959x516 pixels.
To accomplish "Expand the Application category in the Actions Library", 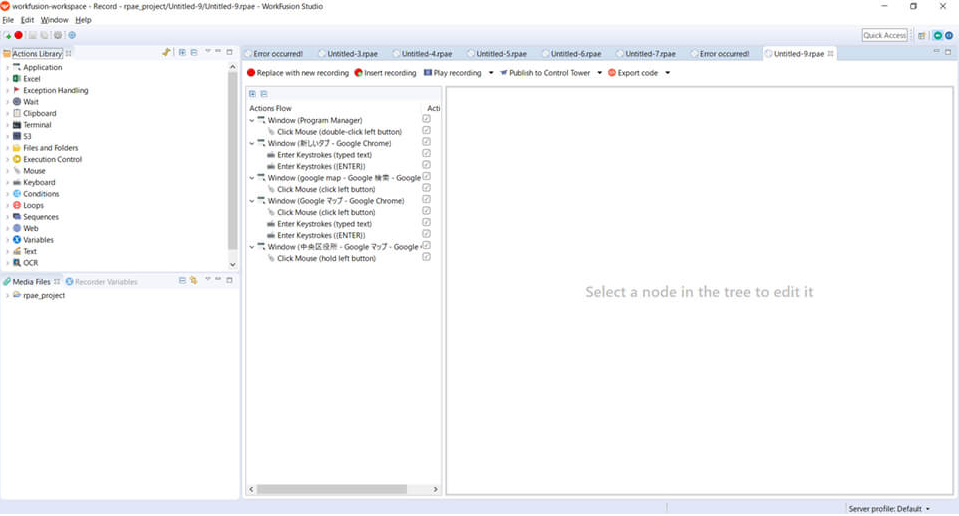I will 7,68.
